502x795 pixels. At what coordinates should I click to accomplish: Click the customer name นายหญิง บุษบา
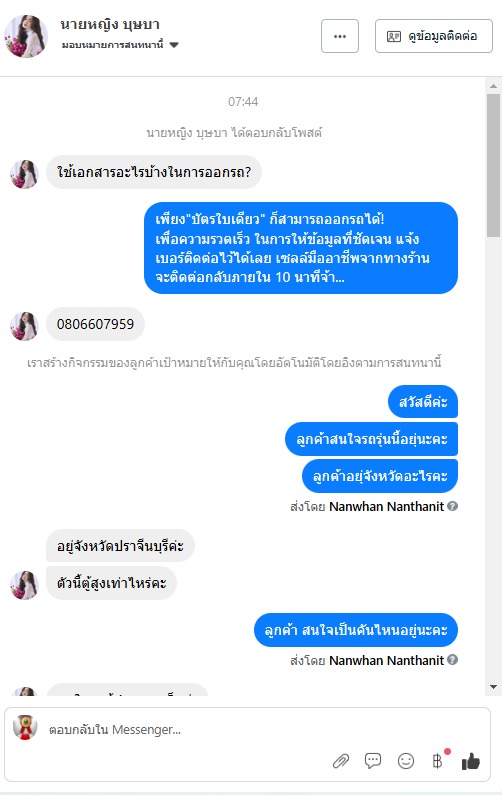click(x=110, y=24)
